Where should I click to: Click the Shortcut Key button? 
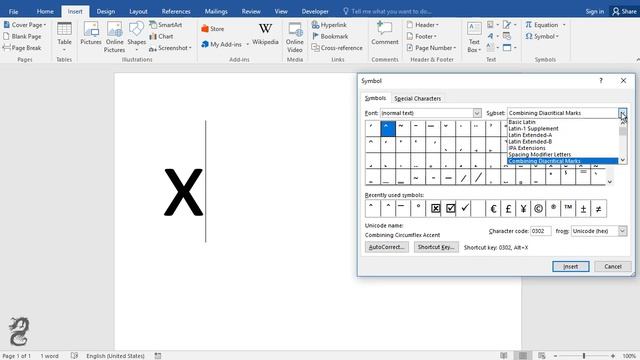pyautogui.click(x=436, y=247)
